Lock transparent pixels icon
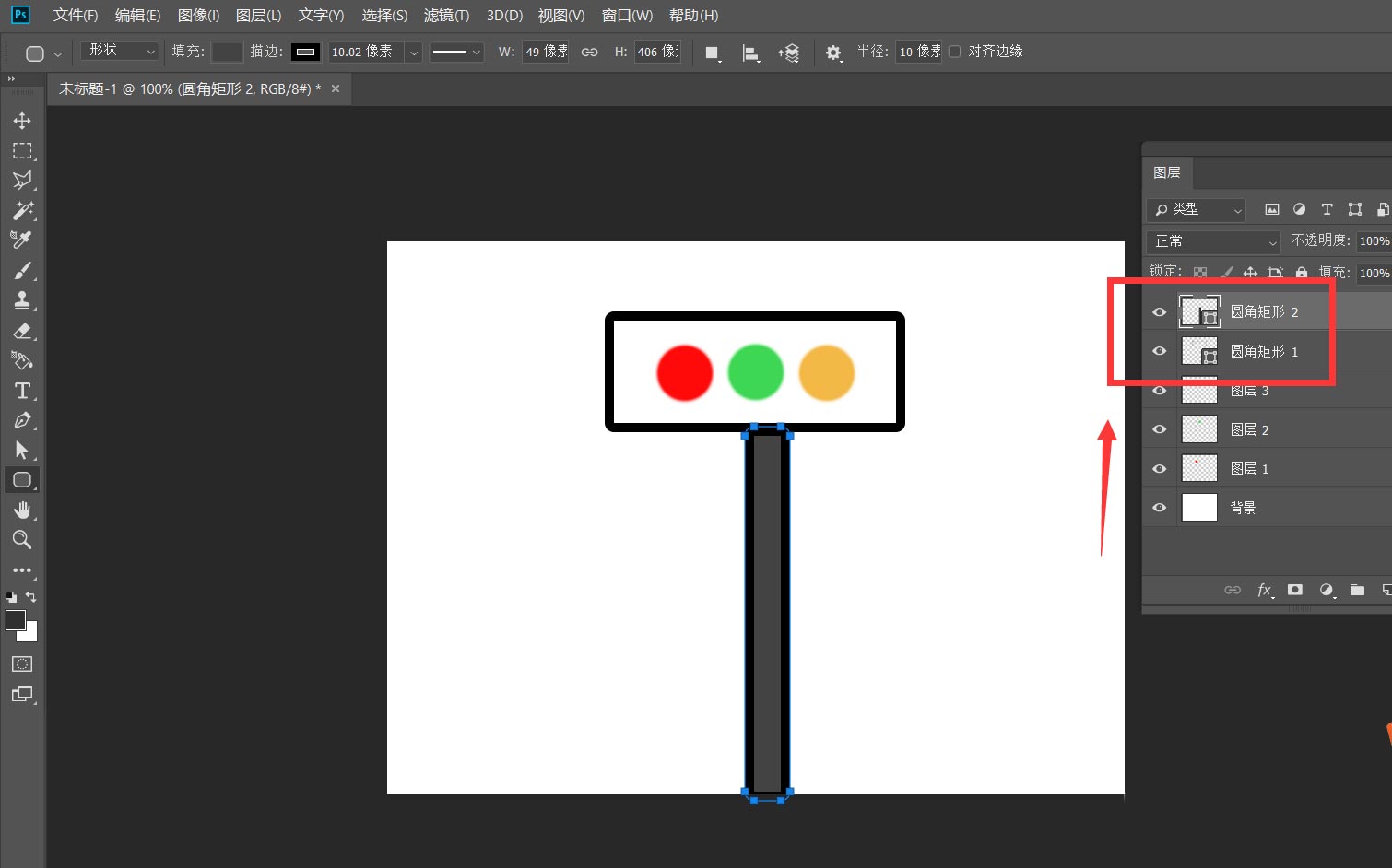 click(1199, 273)
